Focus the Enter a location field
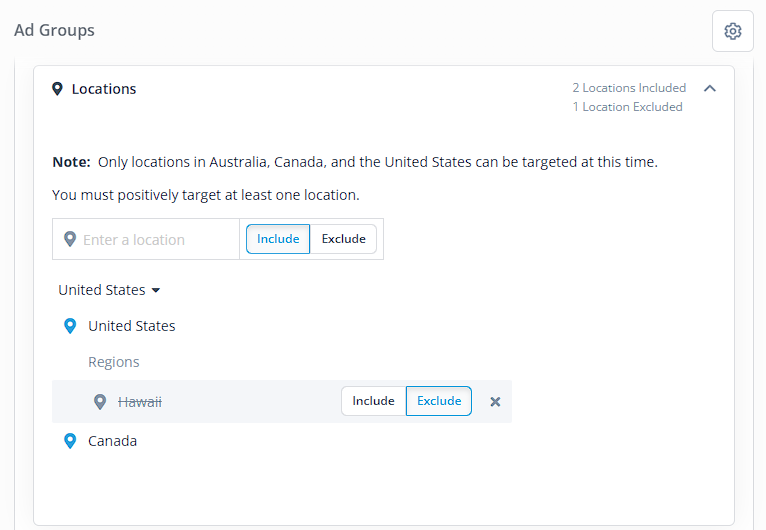This screenshot has width=766, height=530. tap(146, 239)
